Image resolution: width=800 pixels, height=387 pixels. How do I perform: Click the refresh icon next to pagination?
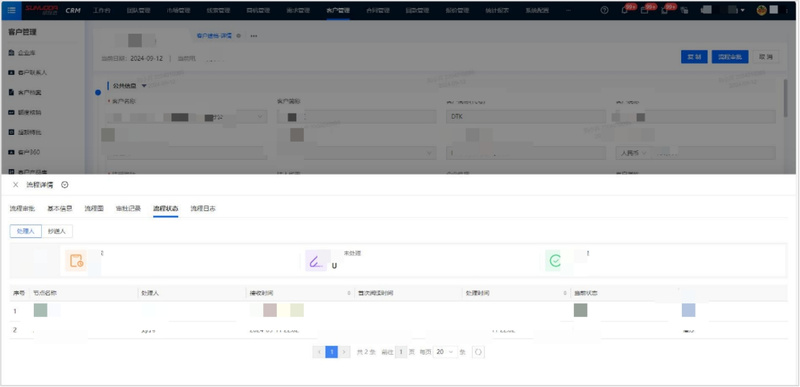pos(478,352)
